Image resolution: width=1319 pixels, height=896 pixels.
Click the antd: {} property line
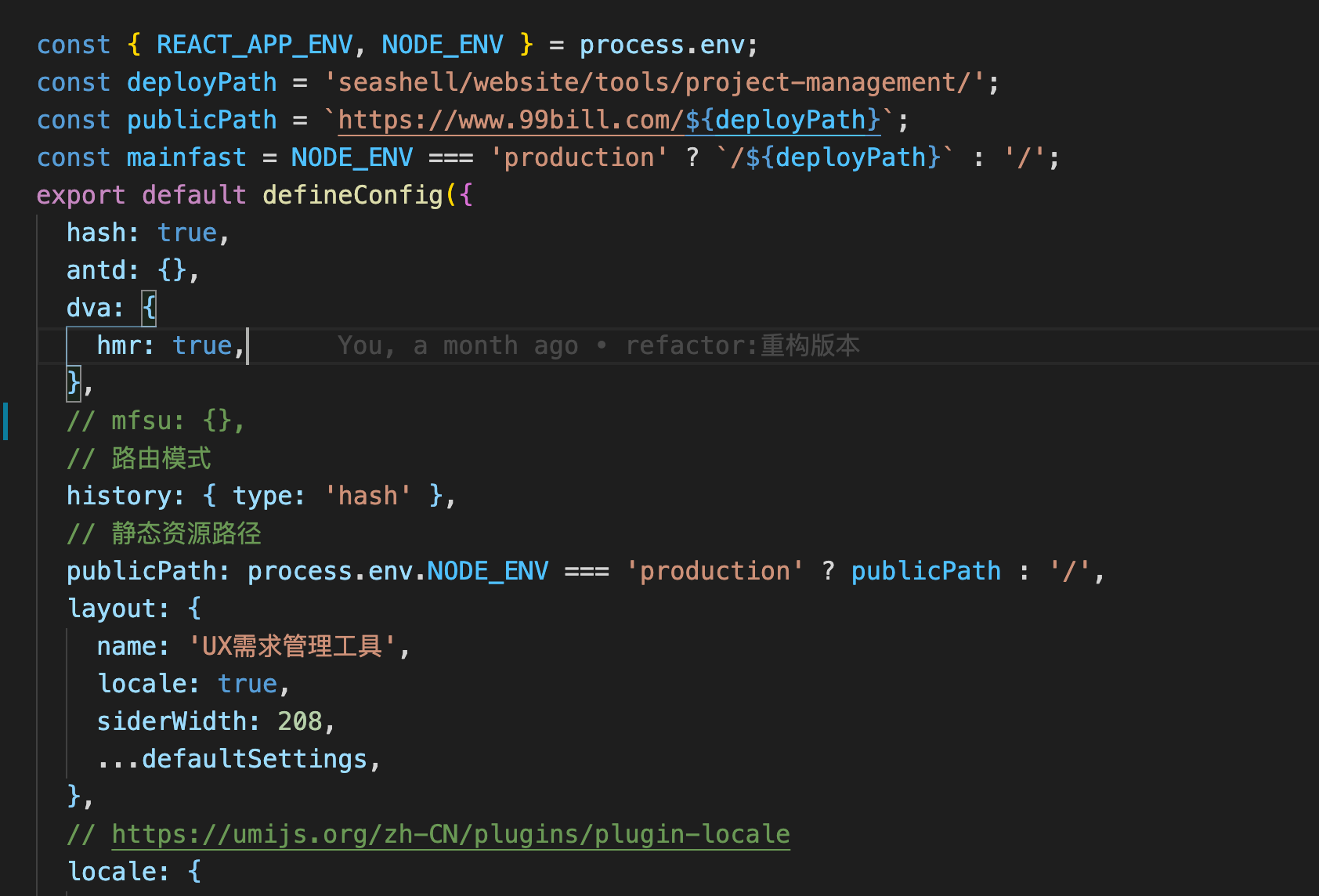pyautogui.click(x=129, y=269)
